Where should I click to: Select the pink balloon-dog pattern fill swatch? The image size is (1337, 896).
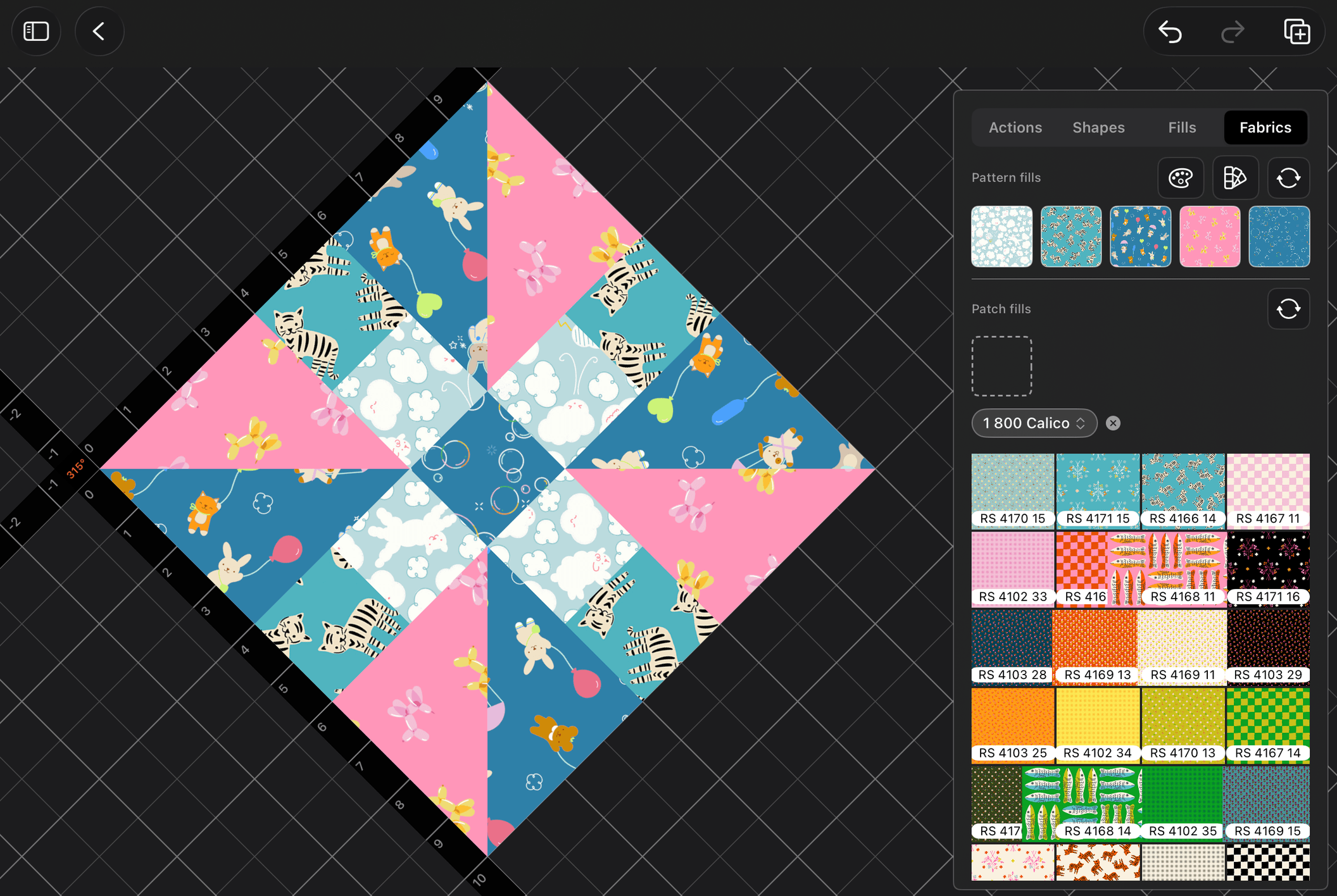tap(1210, 237)
